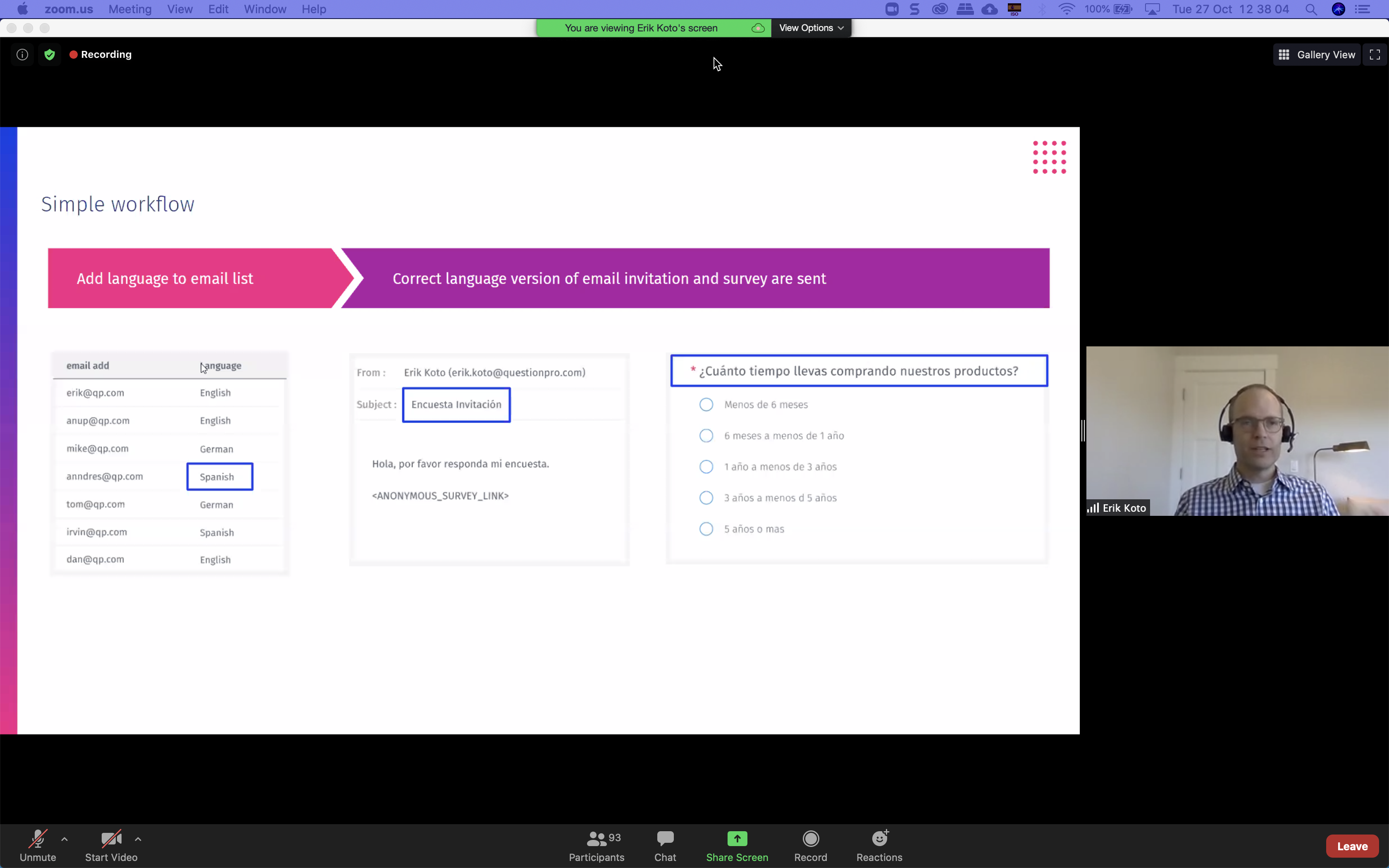The image size is (1389, 868).
Task: Click Erik Koto's video thumbnail
Action: 1237,431
